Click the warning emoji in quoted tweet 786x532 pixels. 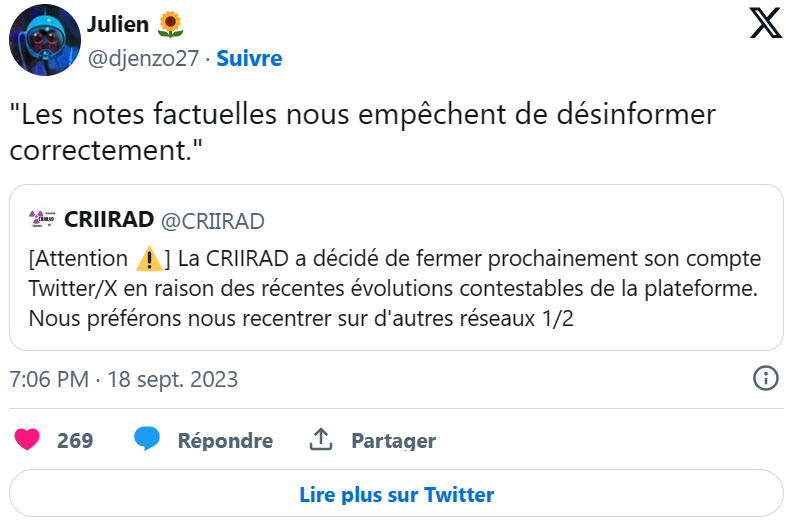[x=149, y=260]
